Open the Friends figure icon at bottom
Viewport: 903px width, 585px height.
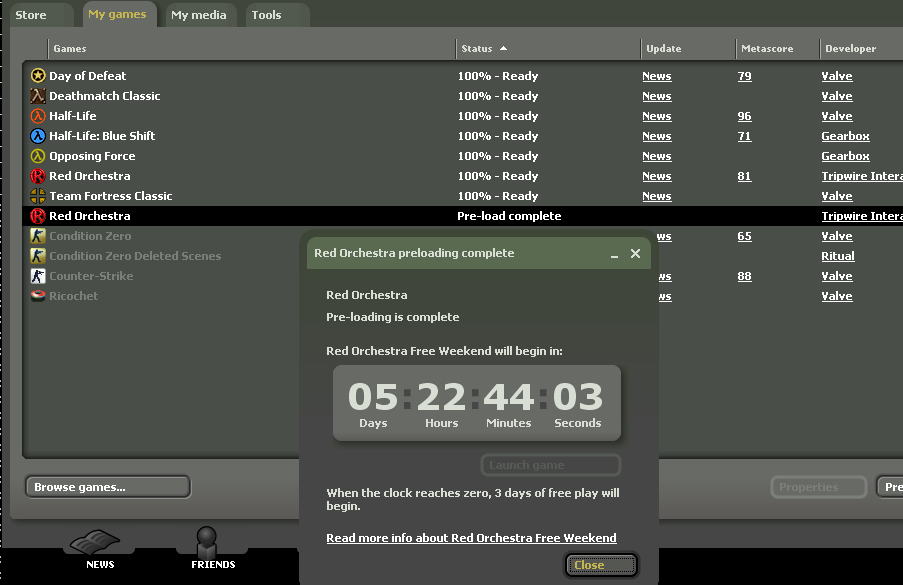click(x=207, y=542)
